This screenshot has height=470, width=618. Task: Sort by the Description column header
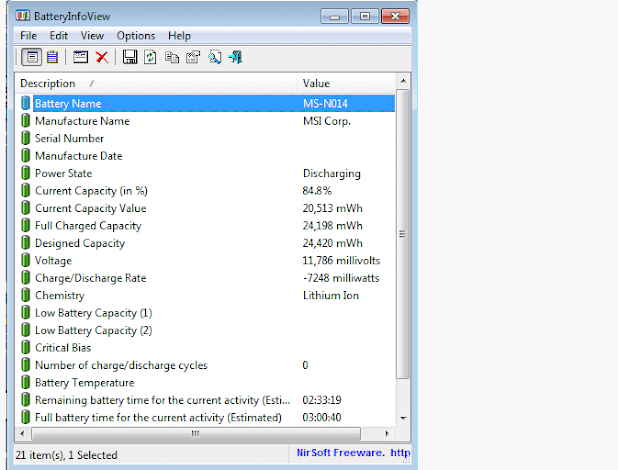pos(156,83)
